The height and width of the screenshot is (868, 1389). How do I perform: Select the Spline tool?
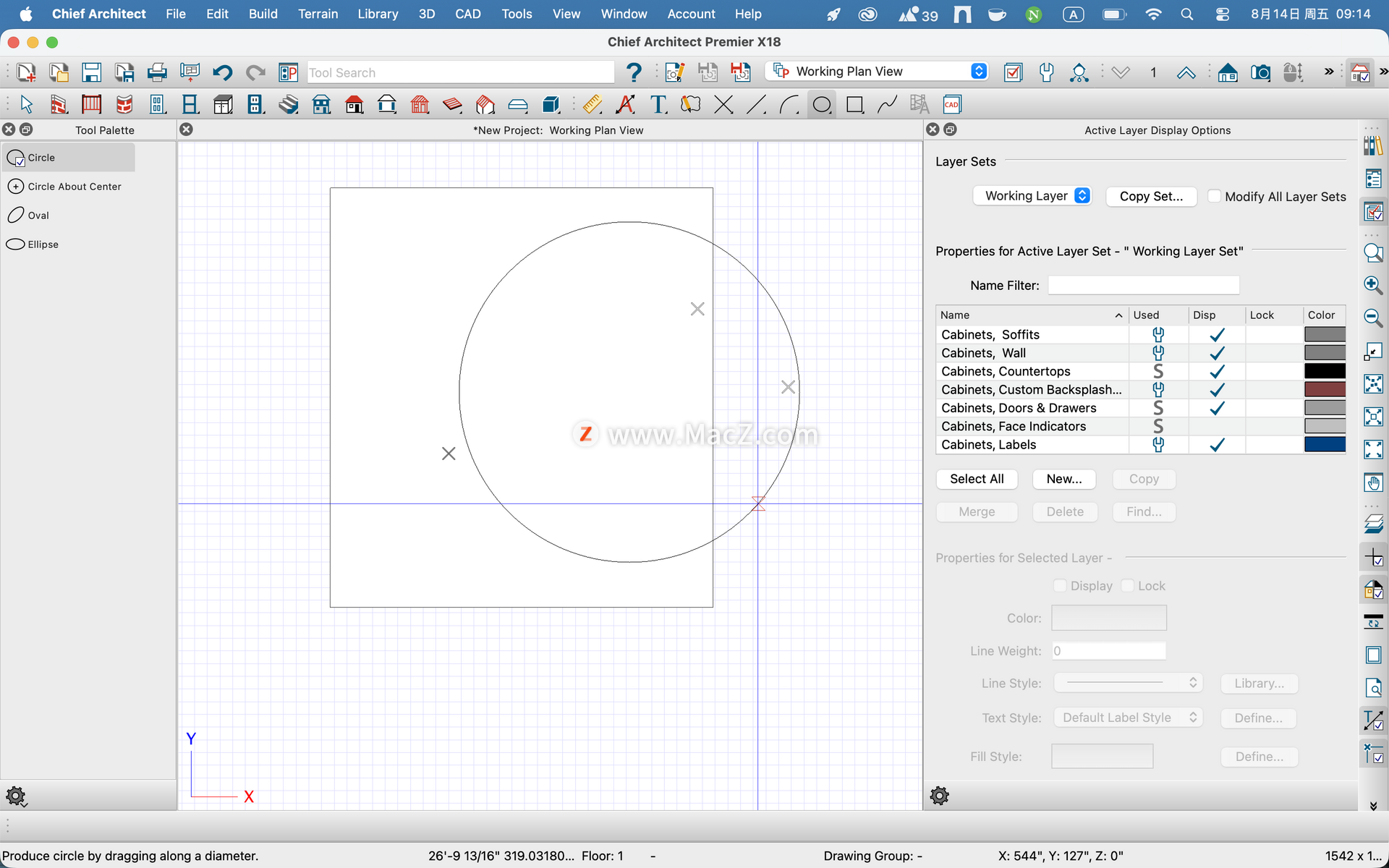click(x=887, y=105)
